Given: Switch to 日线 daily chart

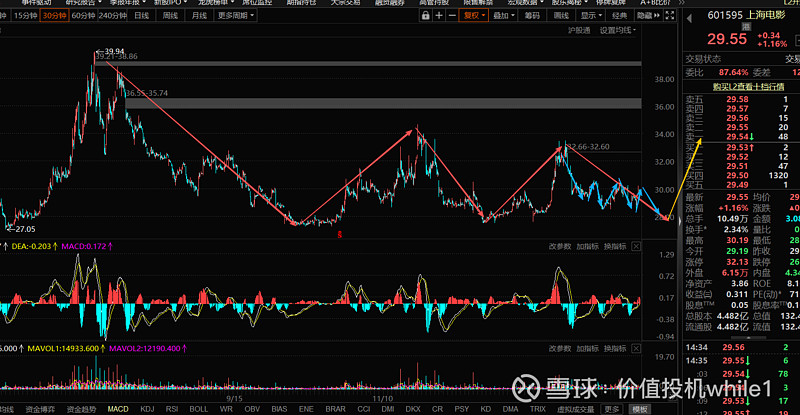Looking at the screenshot, I should click(141, 15).
